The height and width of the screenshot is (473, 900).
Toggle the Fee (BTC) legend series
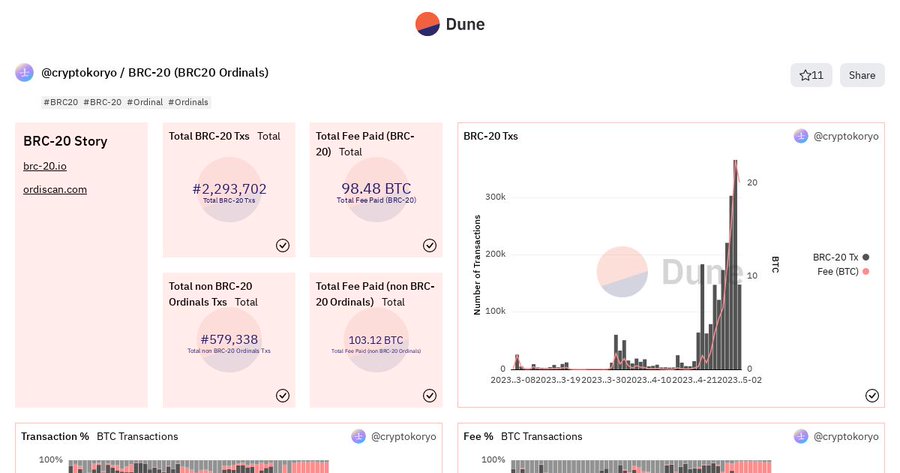click(843, 272)
